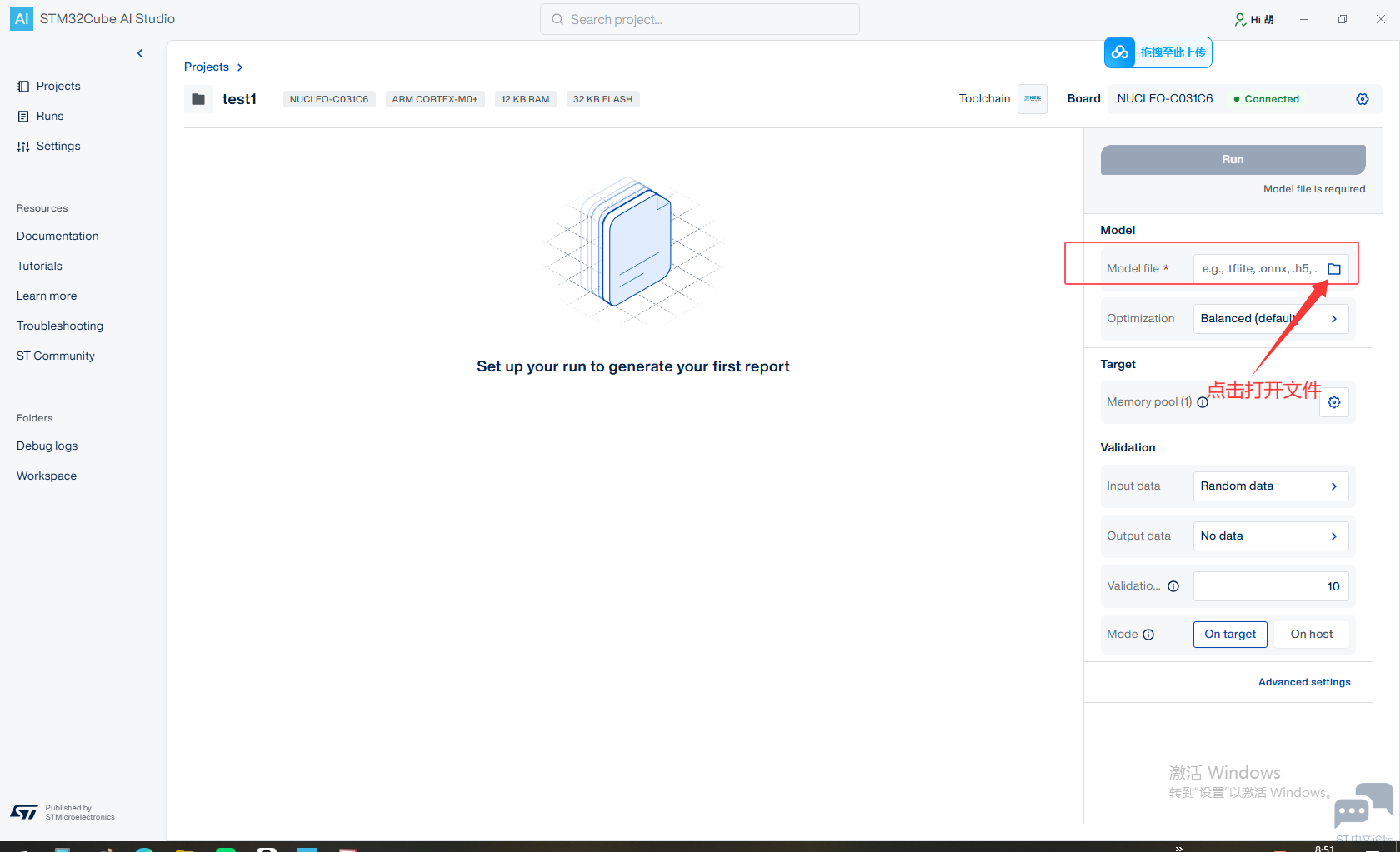Open the Troubleshooting resource

[x=60, y=326]
